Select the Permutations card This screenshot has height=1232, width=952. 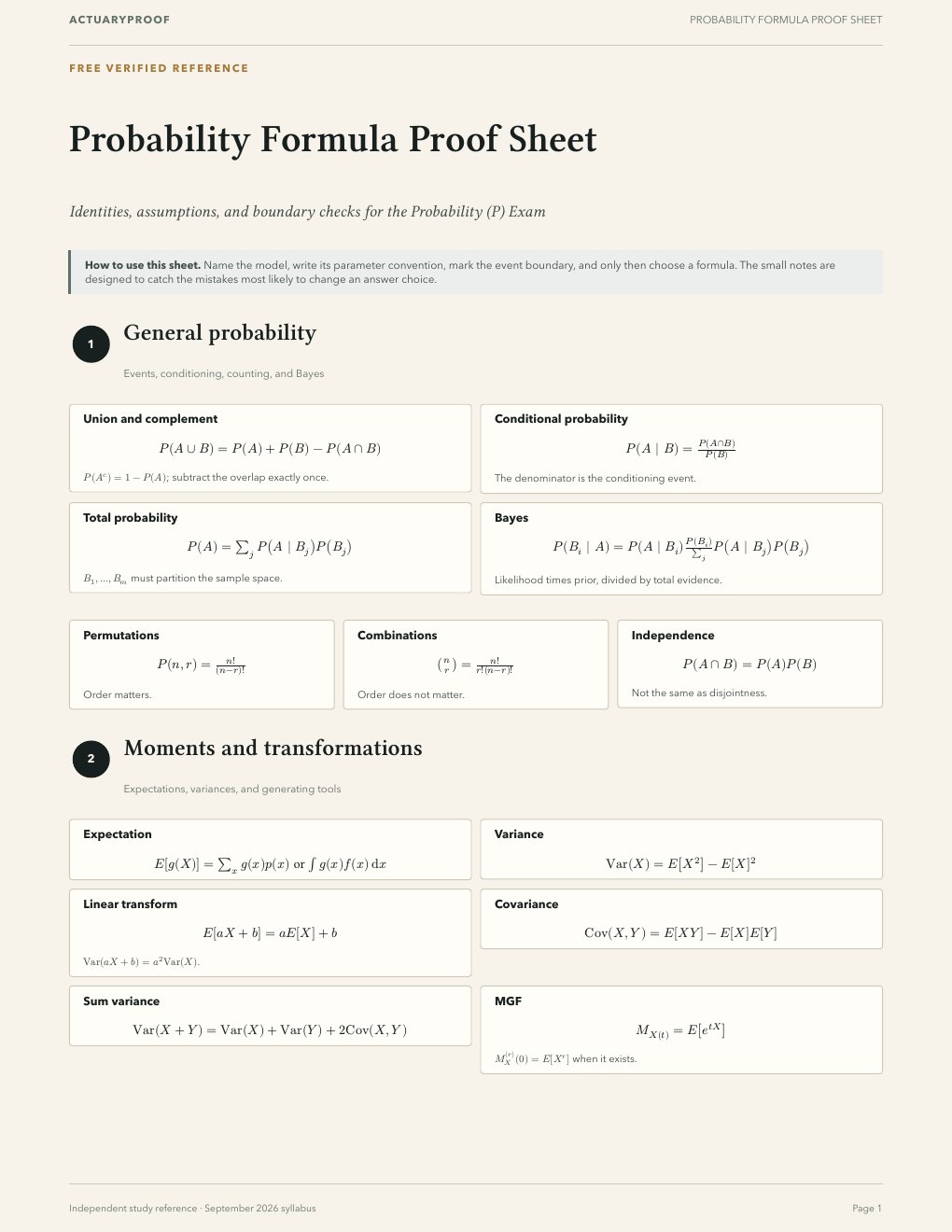point(202,665)
